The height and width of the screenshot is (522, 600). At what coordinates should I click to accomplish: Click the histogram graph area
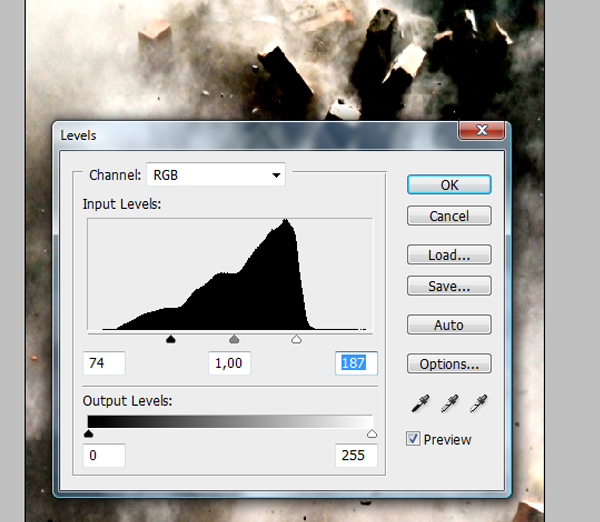230,274
